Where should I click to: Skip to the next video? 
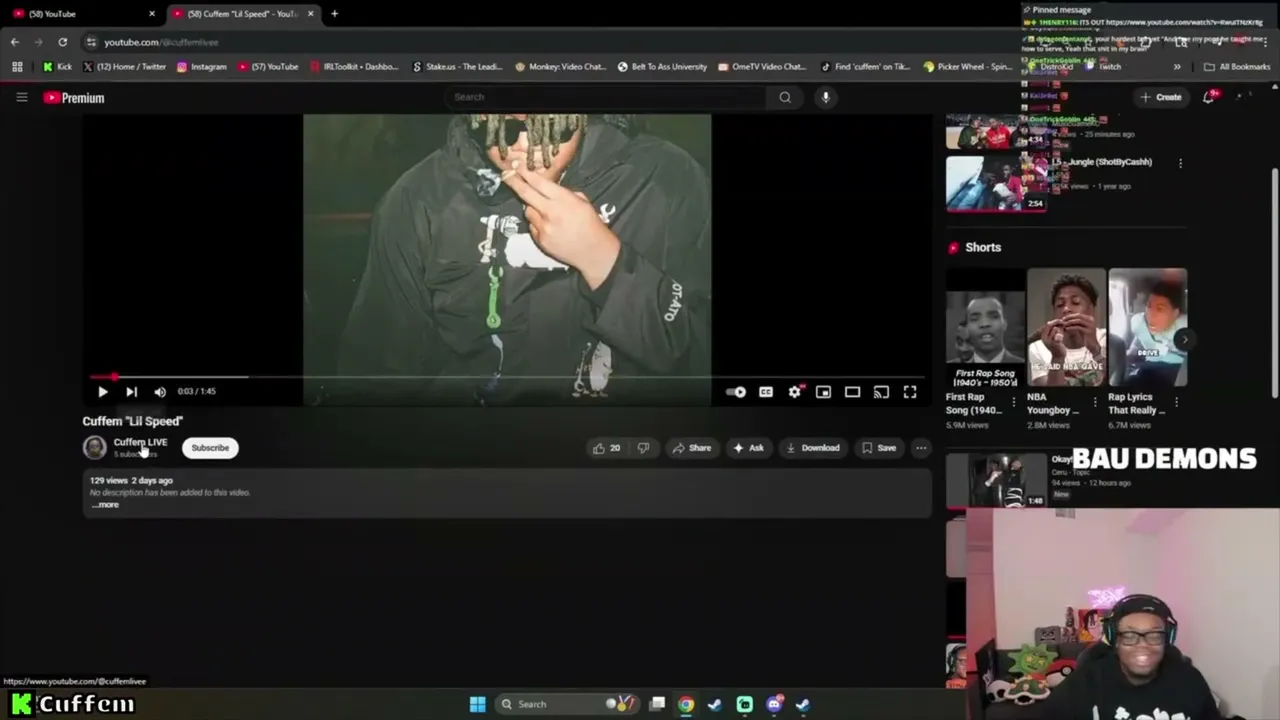[x=131, y=392]
